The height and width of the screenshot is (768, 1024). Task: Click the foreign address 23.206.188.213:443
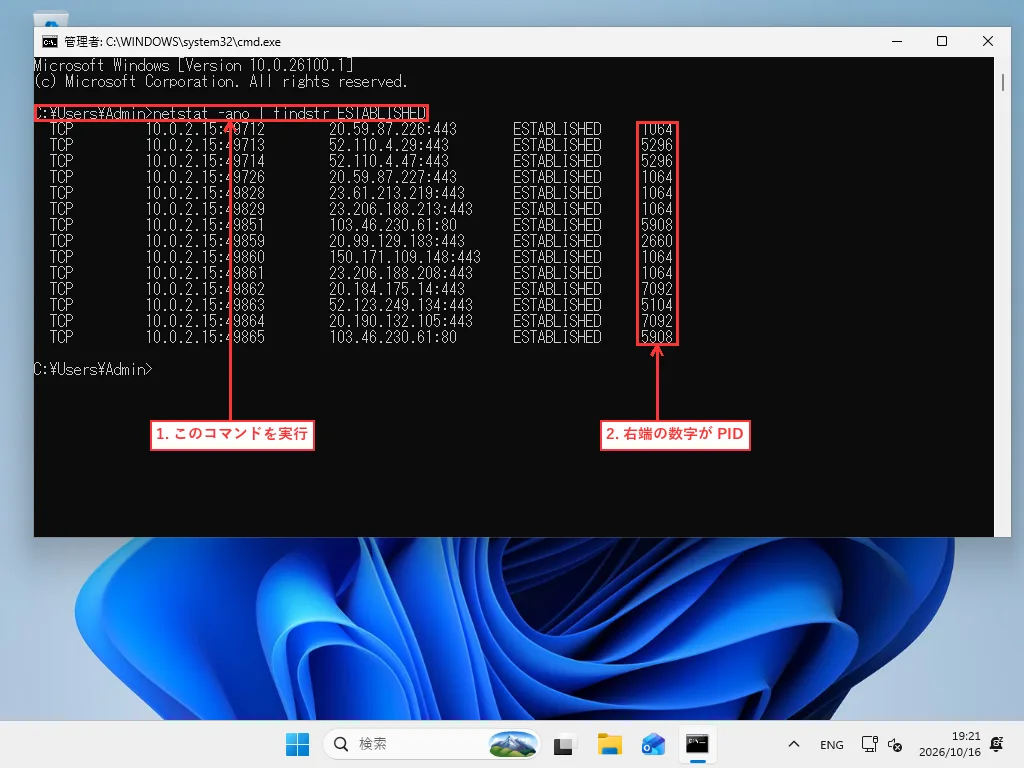tap(400, 209)
